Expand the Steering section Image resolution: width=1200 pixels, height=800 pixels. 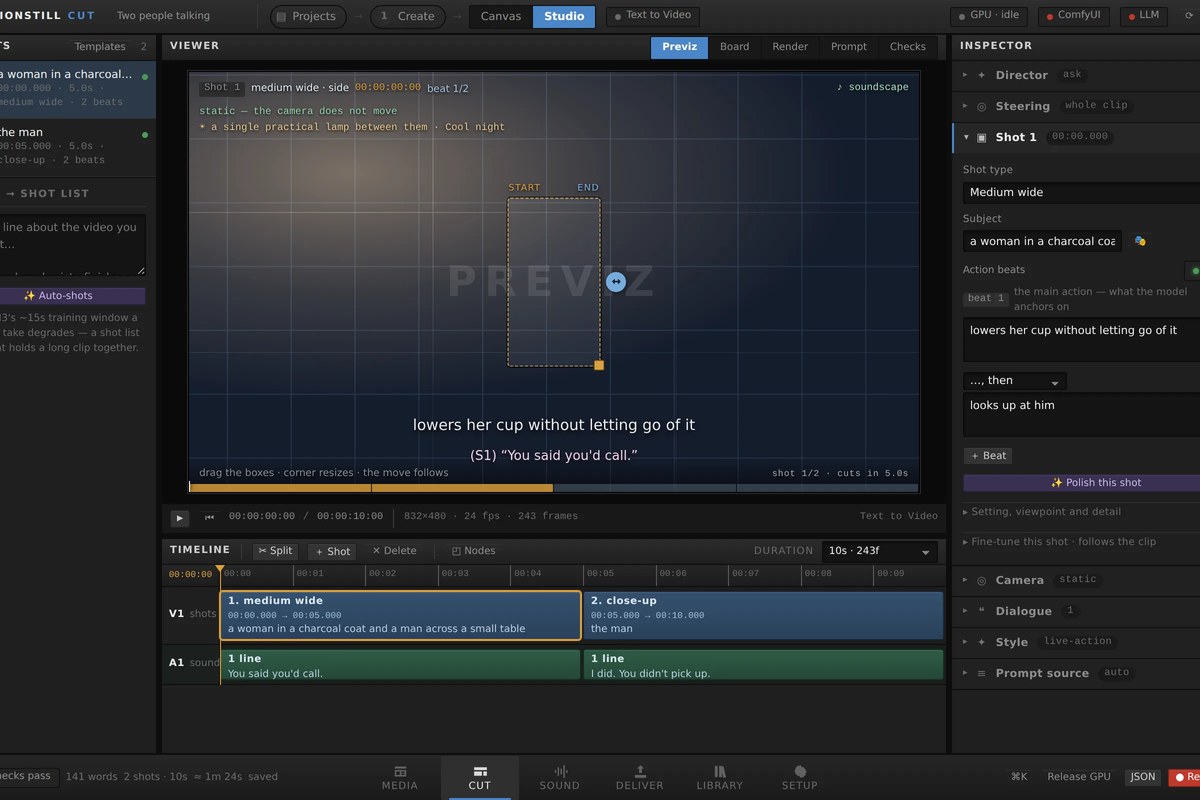pos(1076,106)
